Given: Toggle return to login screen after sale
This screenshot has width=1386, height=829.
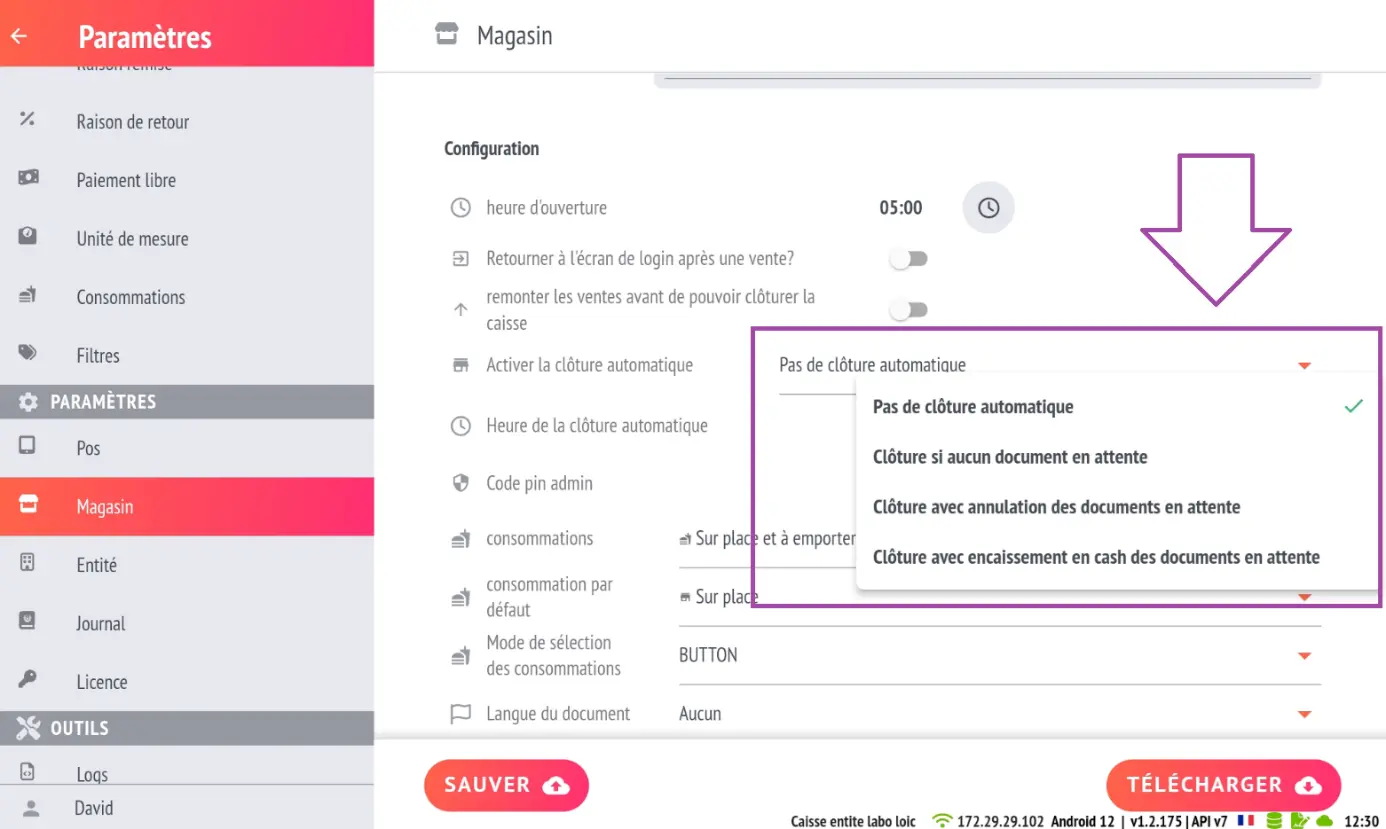Looking at the screenshot, I should coord(909,259).
